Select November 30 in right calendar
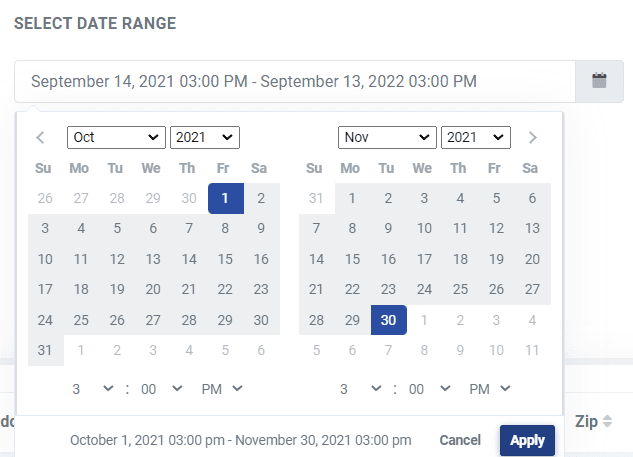This screenshot has width=633, height=457. 388,320
